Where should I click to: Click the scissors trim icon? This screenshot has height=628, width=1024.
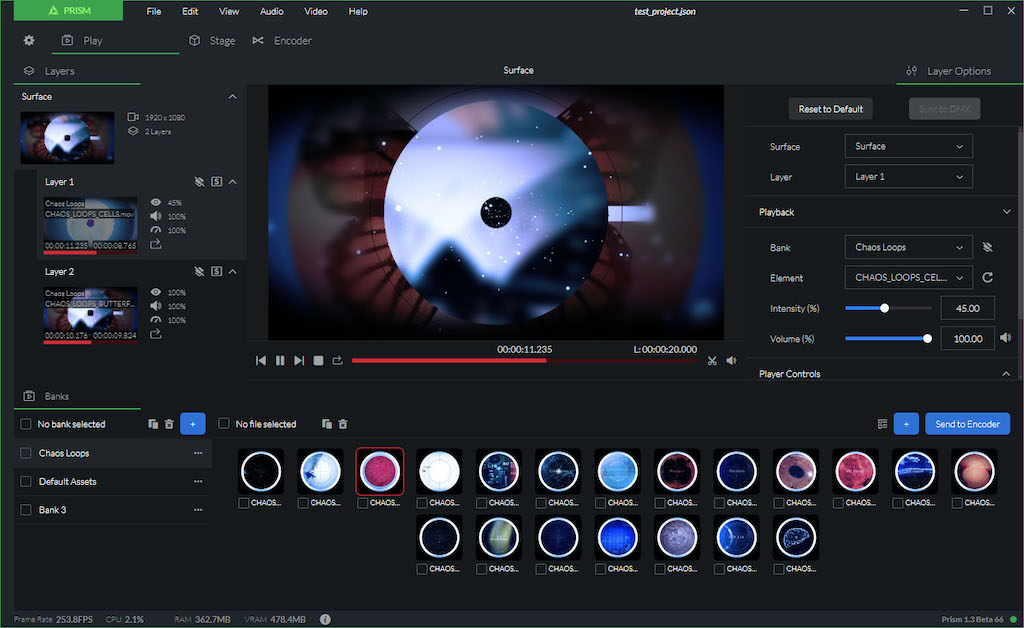(712, 360)
